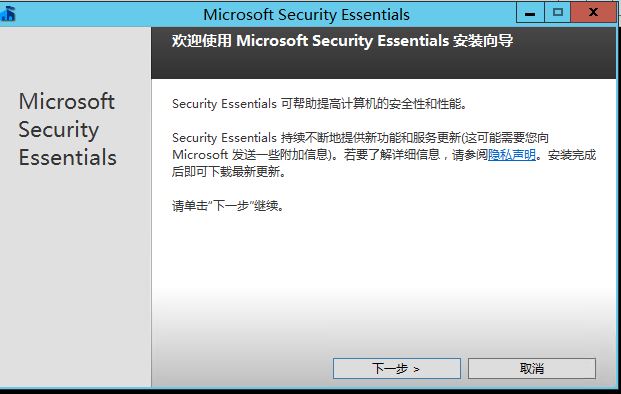Screen dimensions: 621x394
Task: Continue with the 下一步 > button
Action: pyautogui.click(x=396, y=369)
